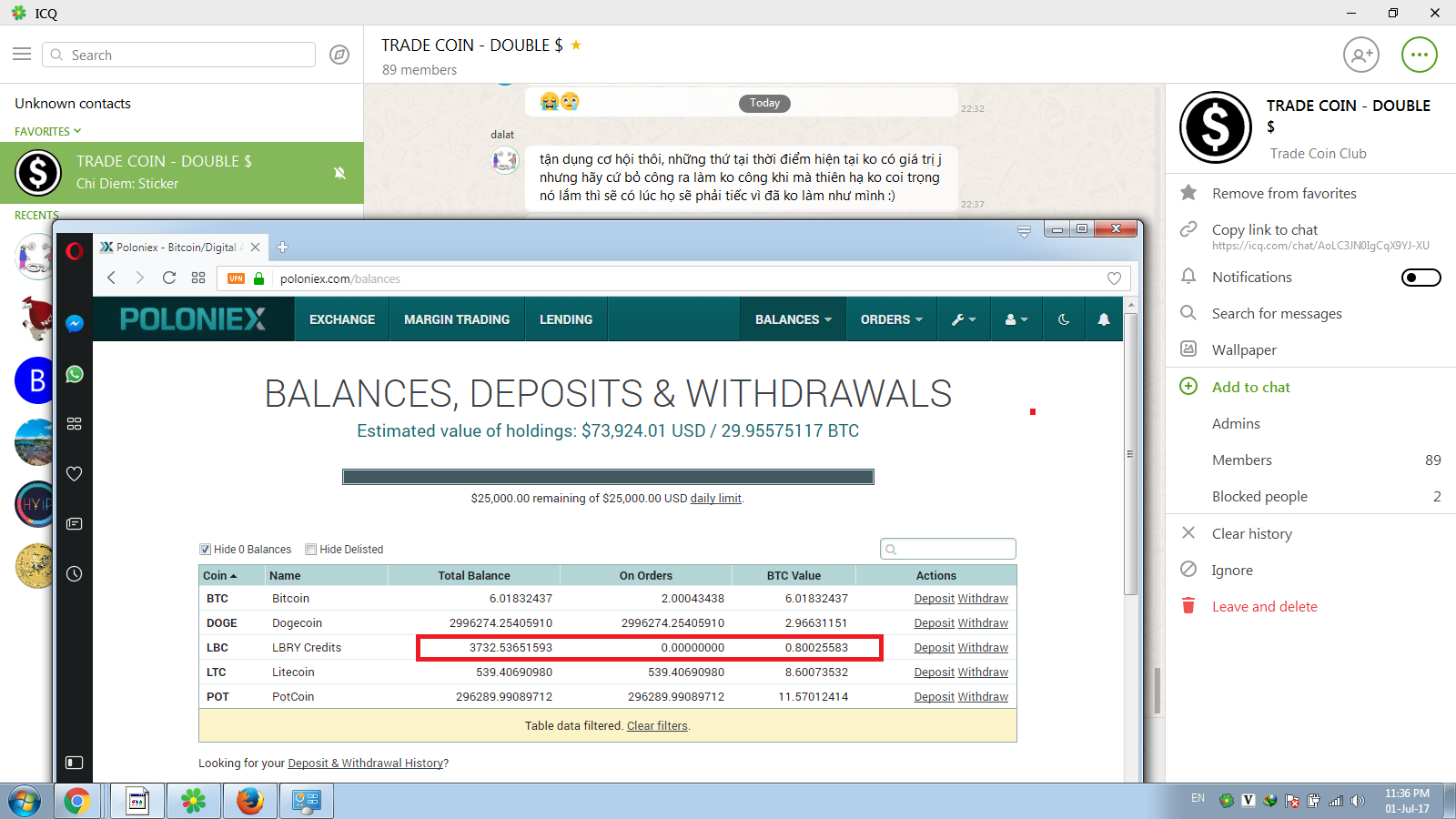Click the Poloniex page vertical scrollbar

pos(1131,455)
